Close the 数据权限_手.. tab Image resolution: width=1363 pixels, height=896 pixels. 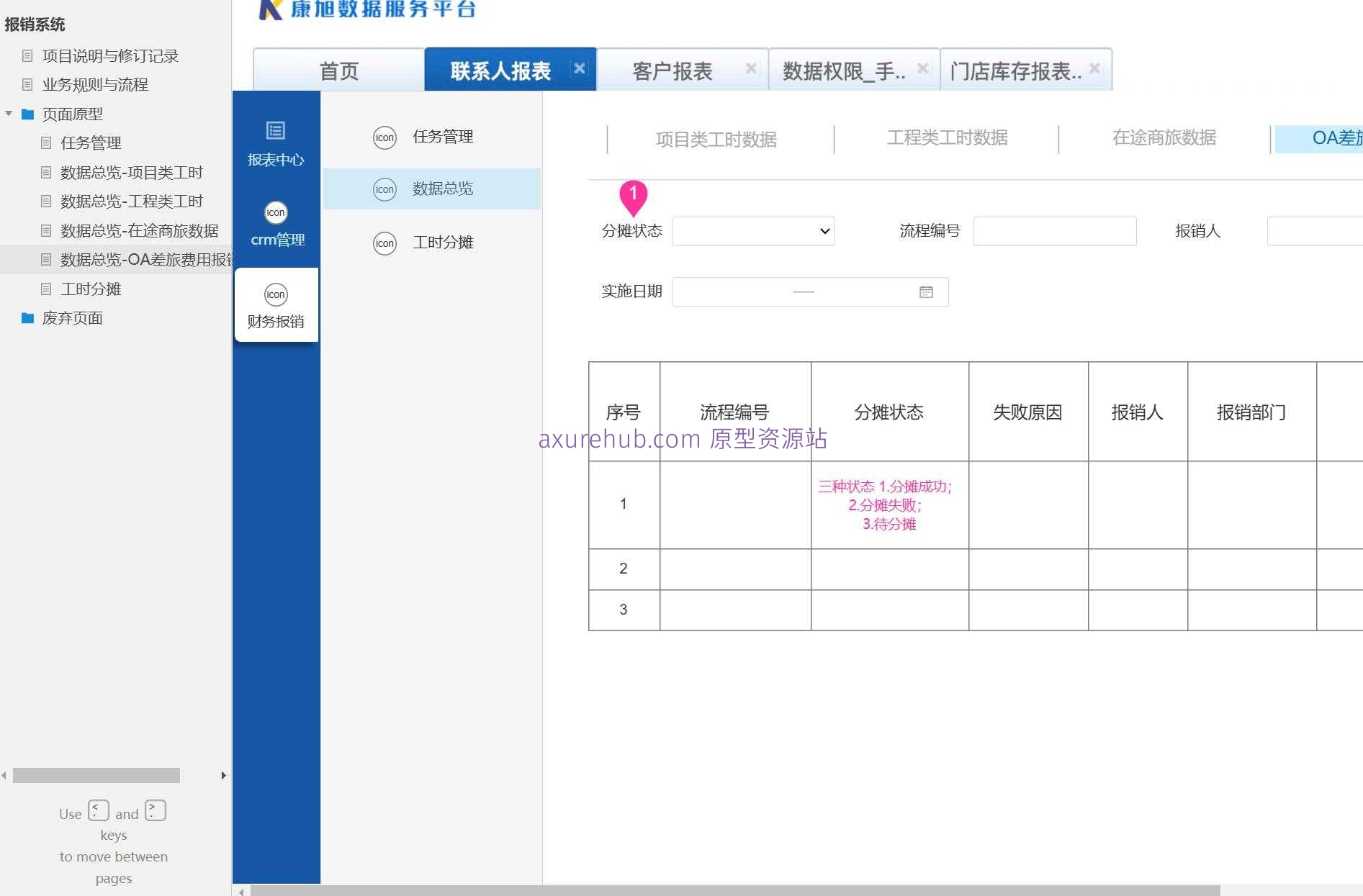point(922,68)
